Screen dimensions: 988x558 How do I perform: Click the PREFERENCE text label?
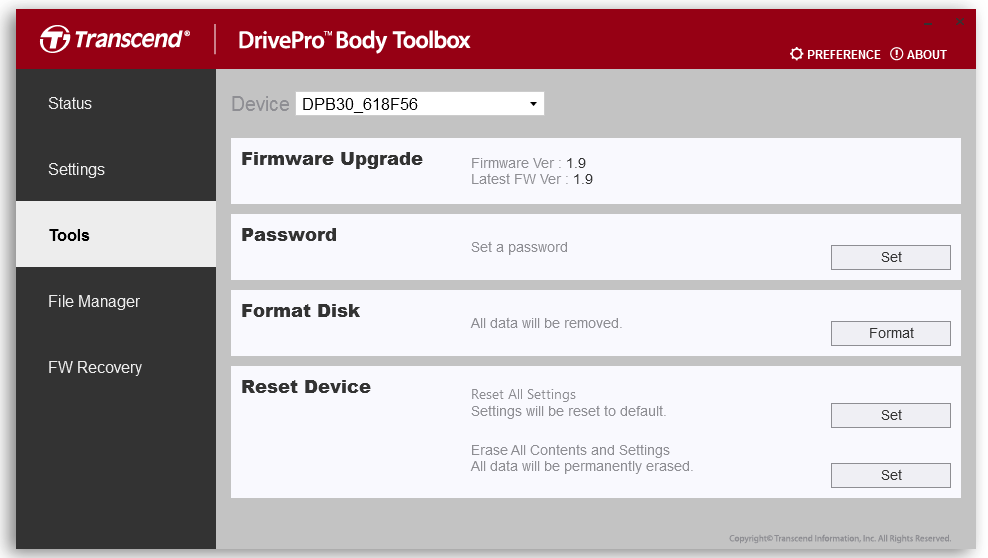point(843,55)
